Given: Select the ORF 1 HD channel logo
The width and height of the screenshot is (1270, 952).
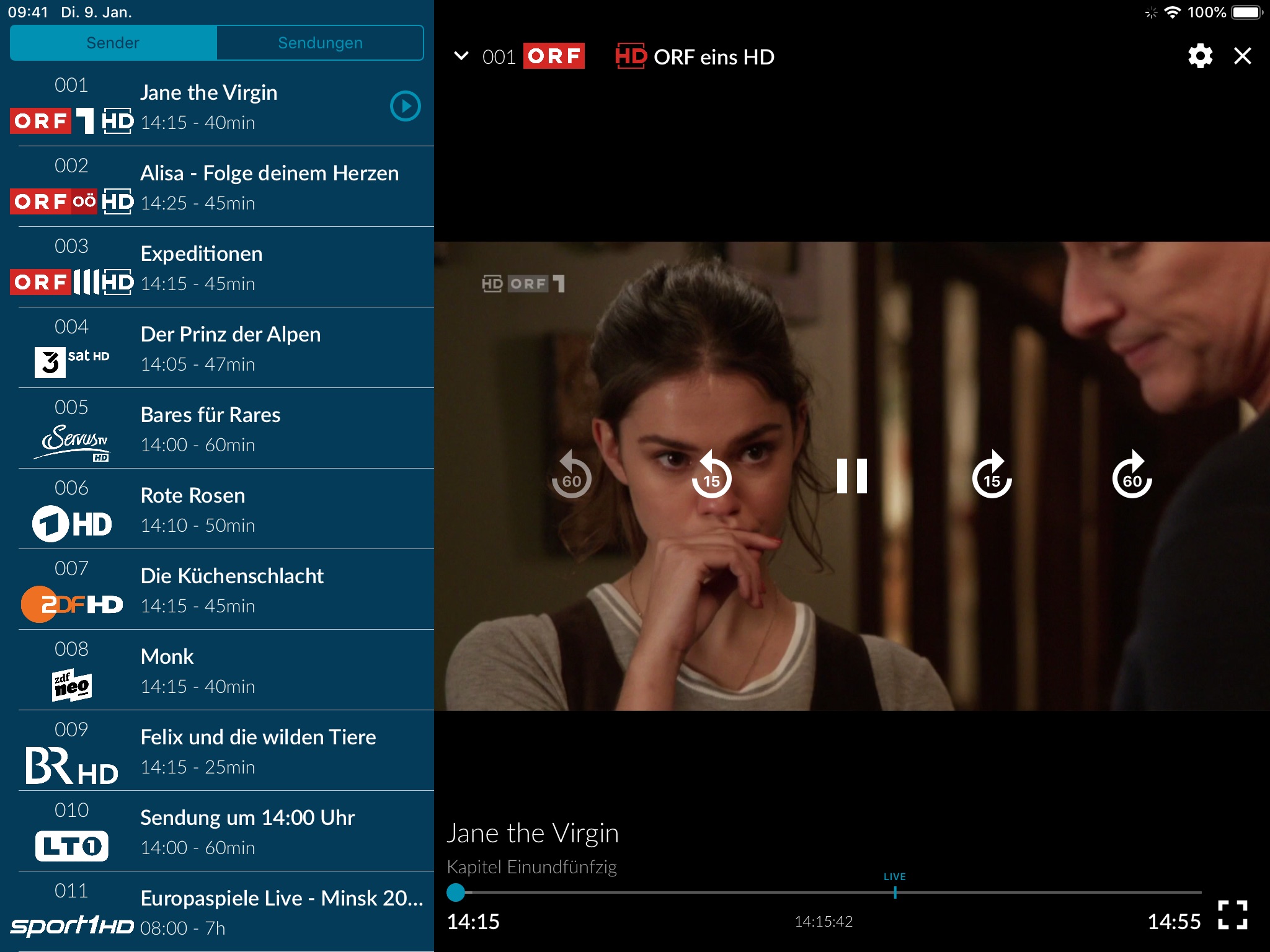Looking at the screenshot, I should tap(71, 121).
